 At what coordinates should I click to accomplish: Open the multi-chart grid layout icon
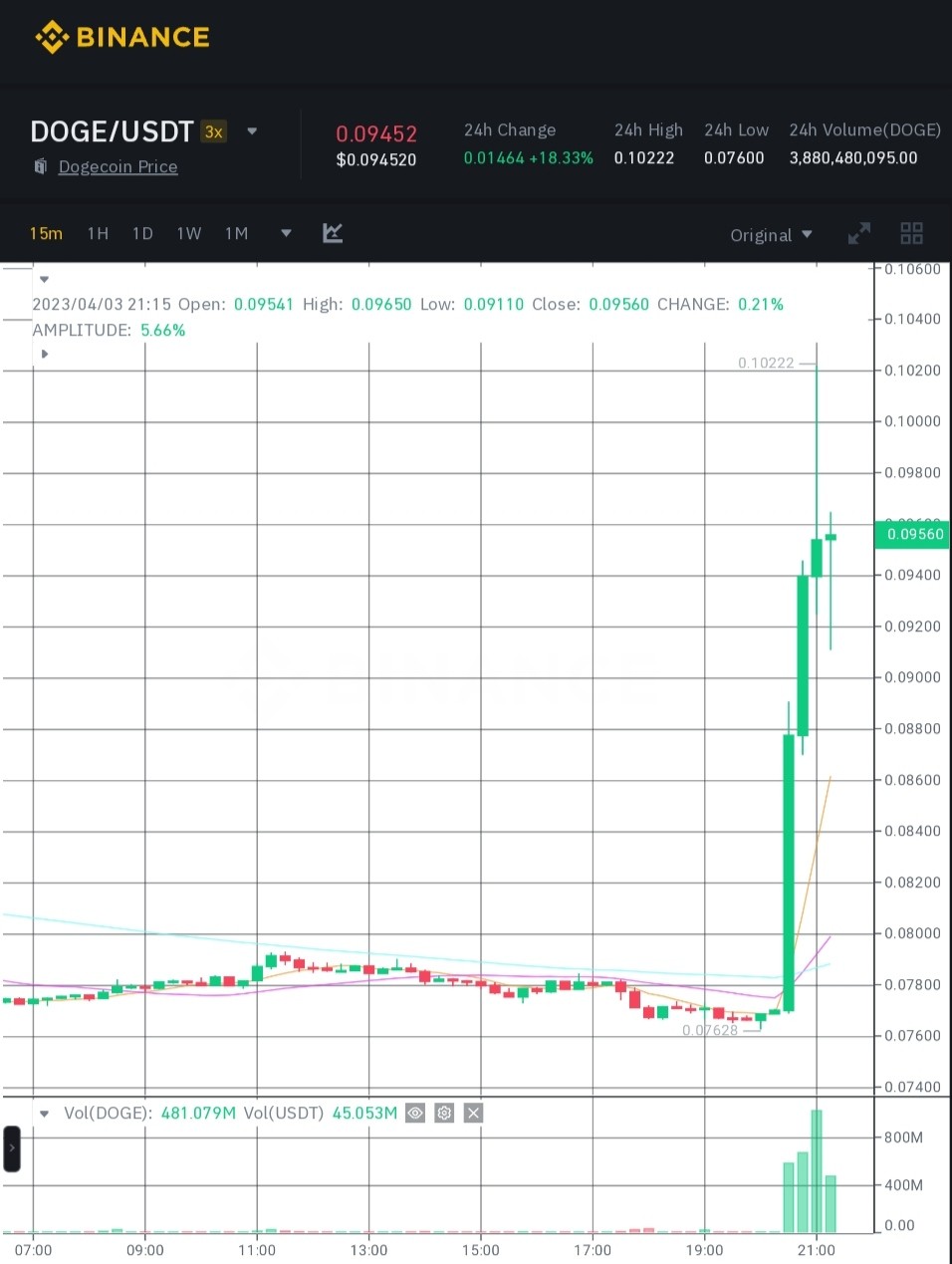[911, 234]
